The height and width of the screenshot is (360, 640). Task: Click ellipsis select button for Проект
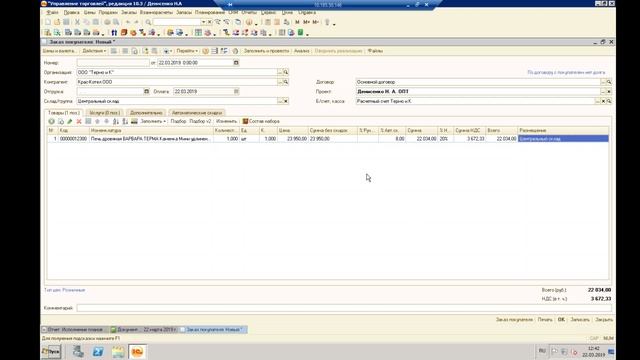[603, 91]
